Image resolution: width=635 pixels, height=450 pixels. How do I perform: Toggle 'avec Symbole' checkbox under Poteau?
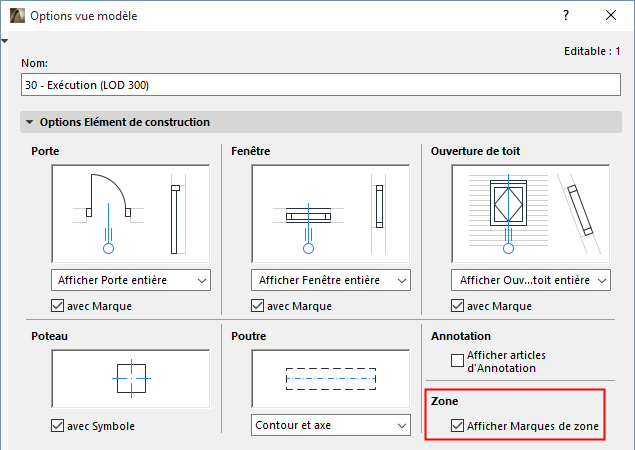point(59,426)
